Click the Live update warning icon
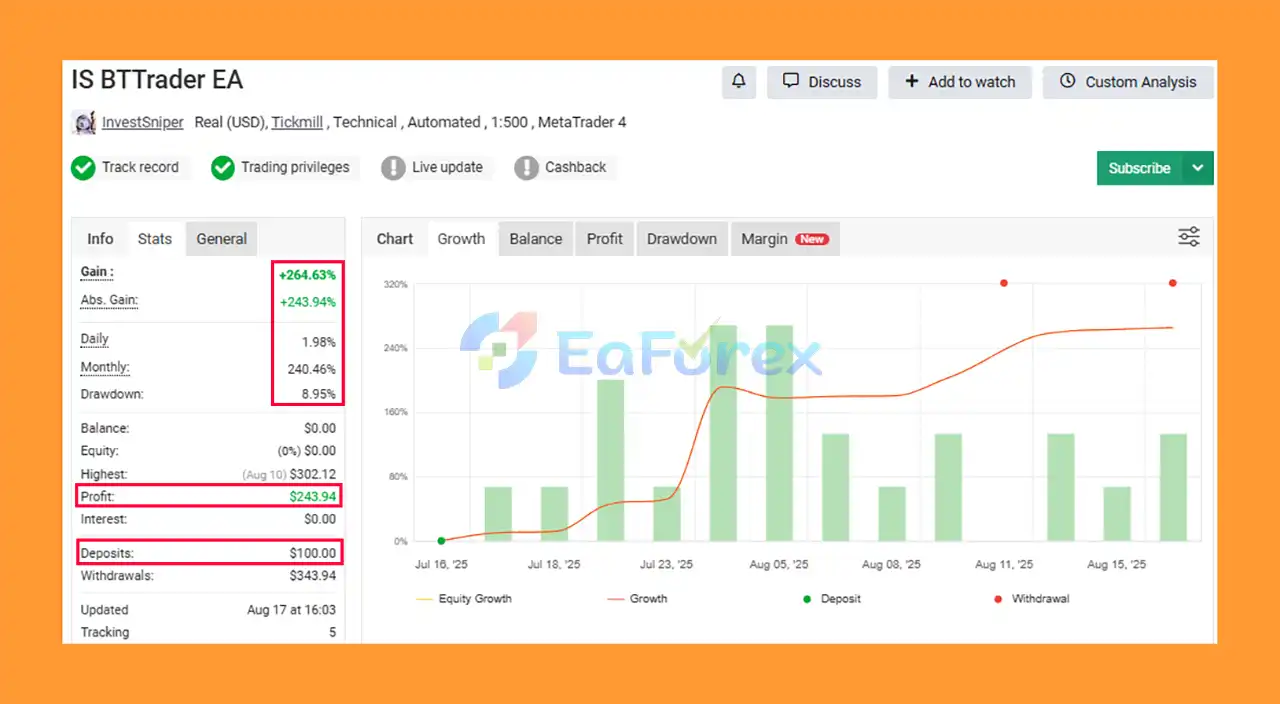The height and width of the screenshot is (704, 1280). coord(393,168)
